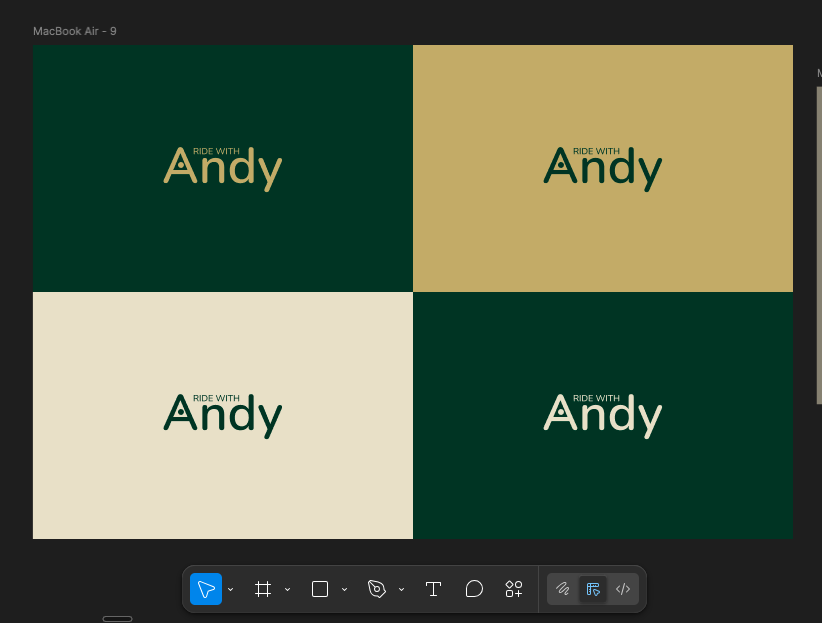Expand the Frame tool options chevron
The width and height of the screenshot is (822, 623).
[287, 589]
